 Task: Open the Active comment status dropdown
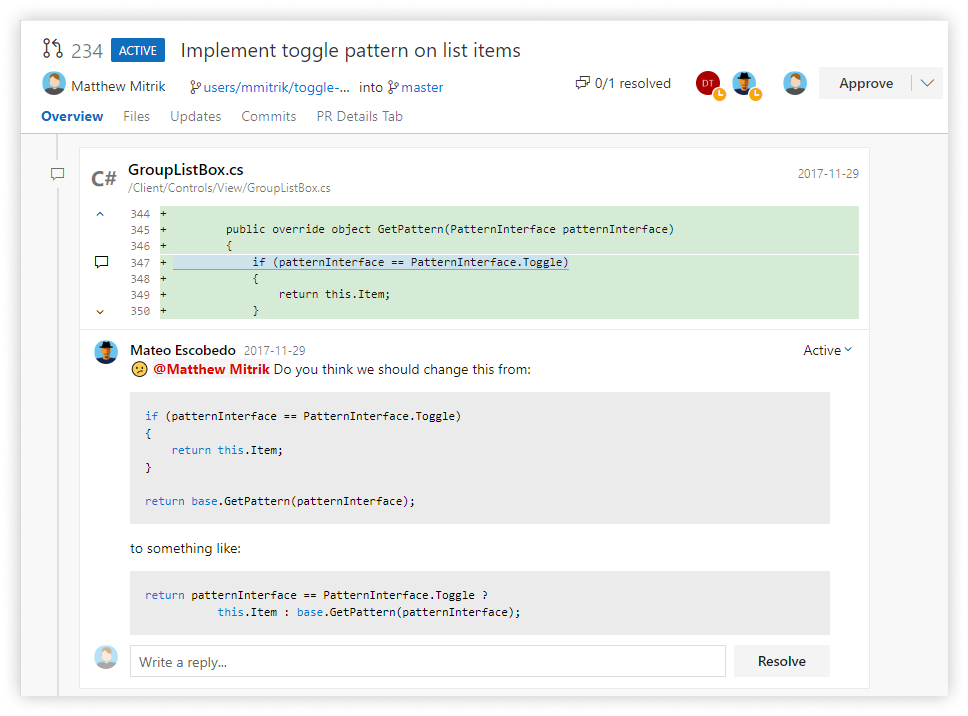coord(828,350)
